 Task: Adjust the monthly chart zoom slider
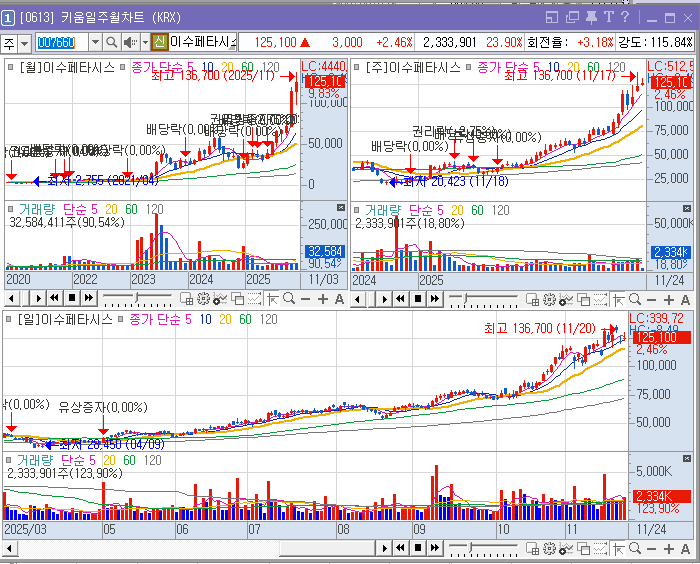pyautogui.click(x=138, y=297)
